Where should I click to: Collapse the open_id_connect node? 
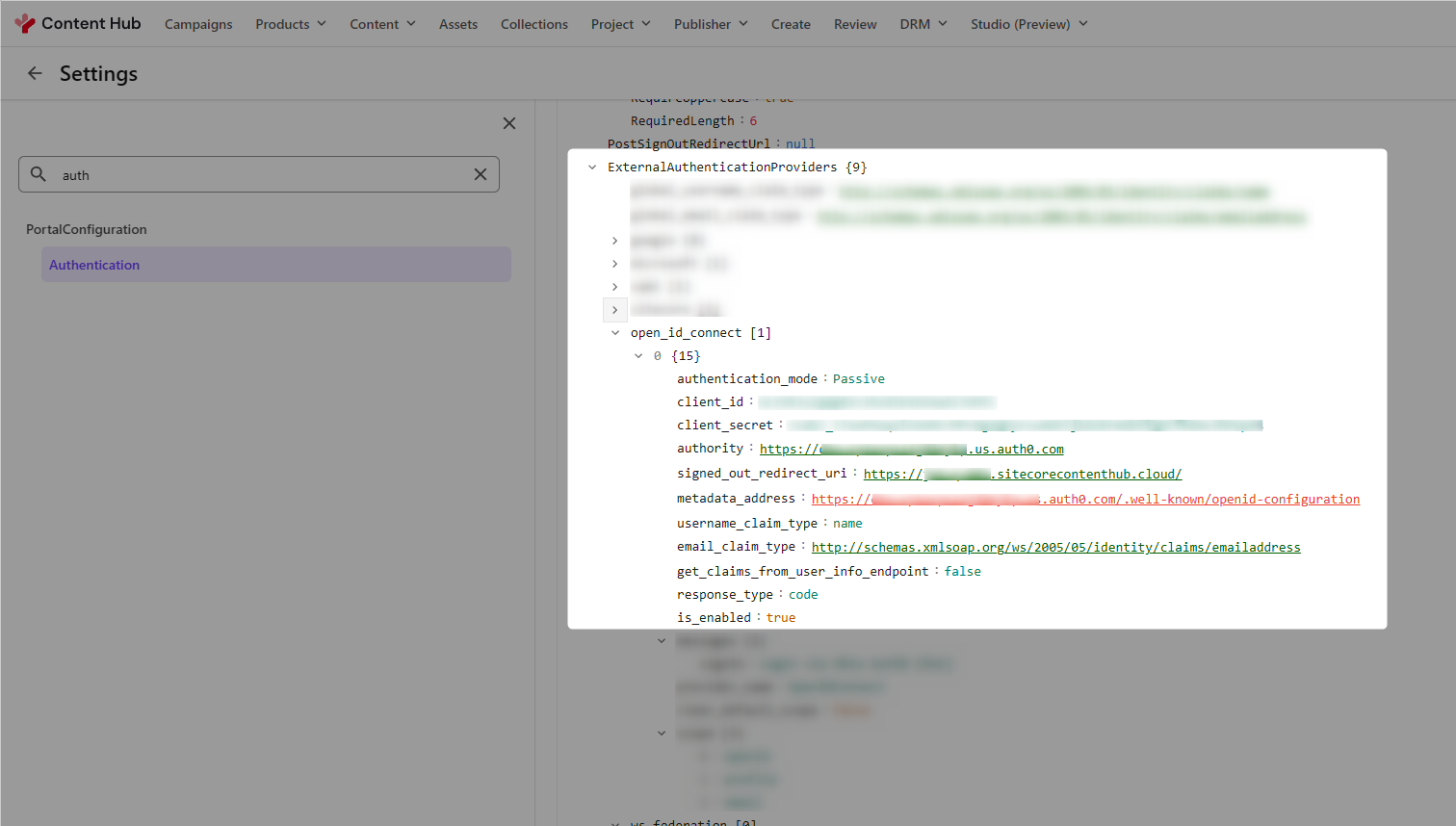615,333
